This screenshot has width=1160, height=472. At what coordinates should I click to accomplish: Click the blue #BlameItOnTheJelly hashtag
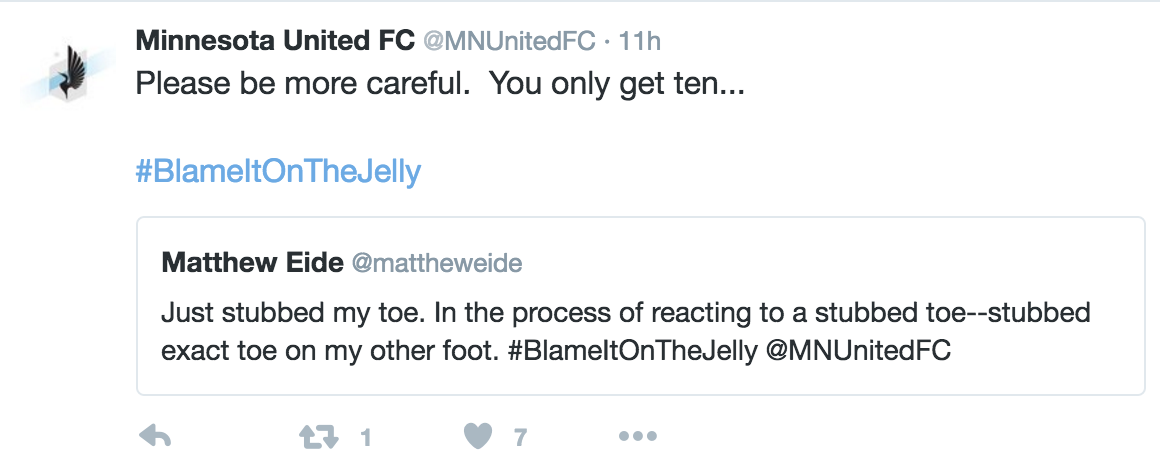pyautogui.click(x=278, y=172)
